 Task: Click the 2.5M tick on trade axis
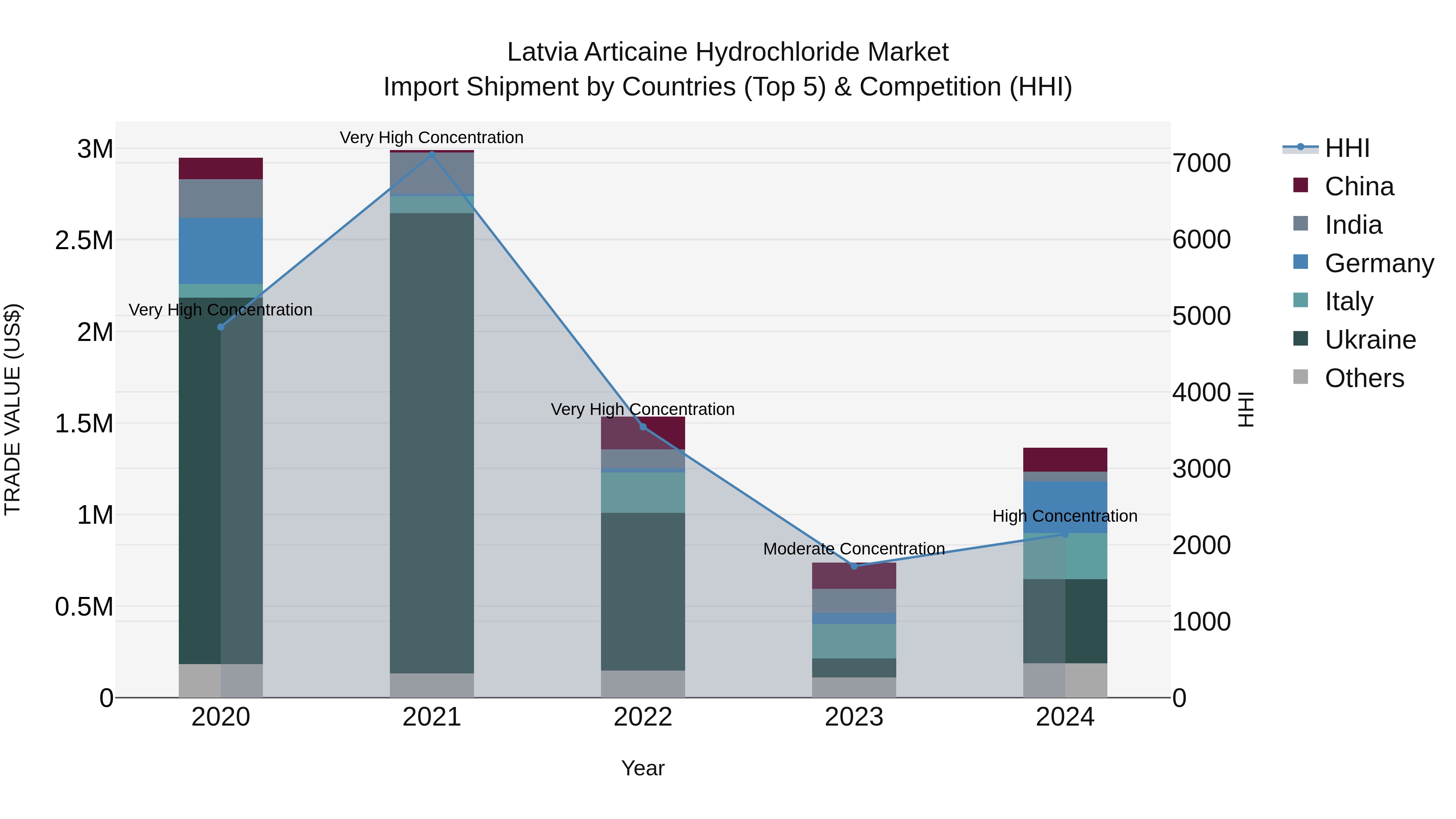(x=84, y=240)
